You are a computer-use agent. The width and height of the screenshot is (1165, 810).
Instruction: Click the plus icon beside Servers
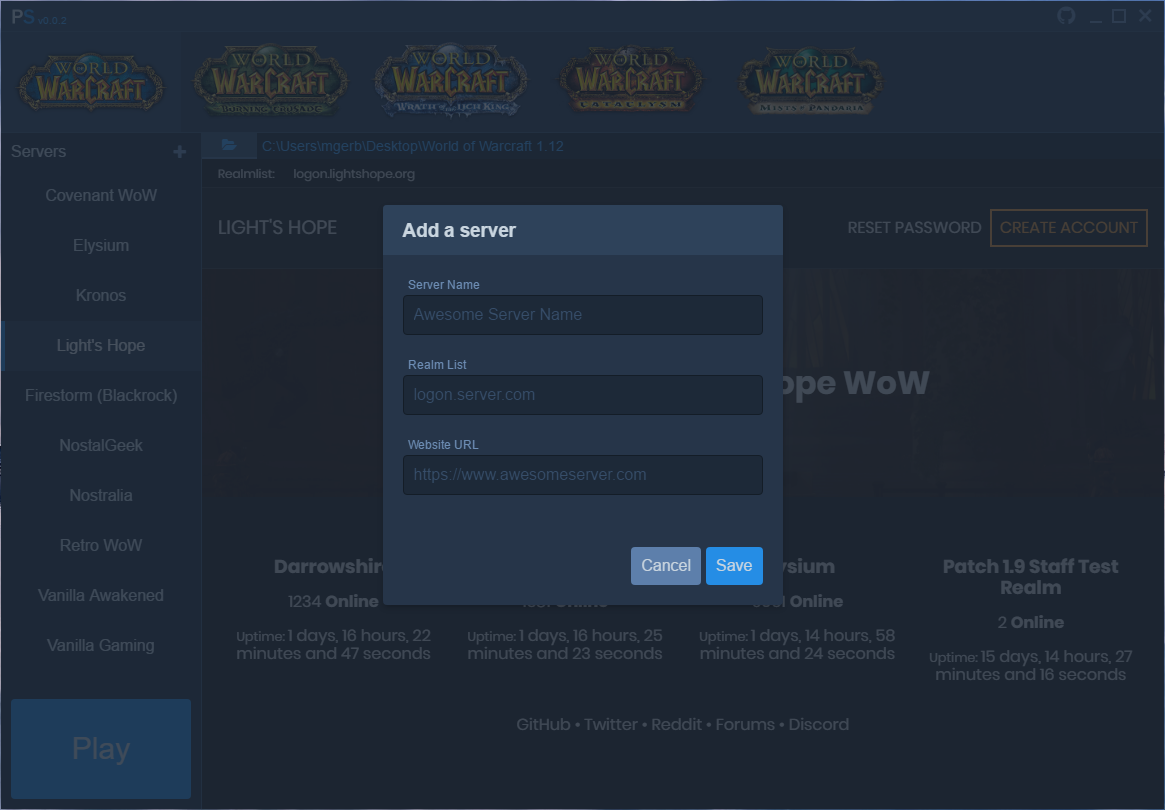tap(180, 152)
